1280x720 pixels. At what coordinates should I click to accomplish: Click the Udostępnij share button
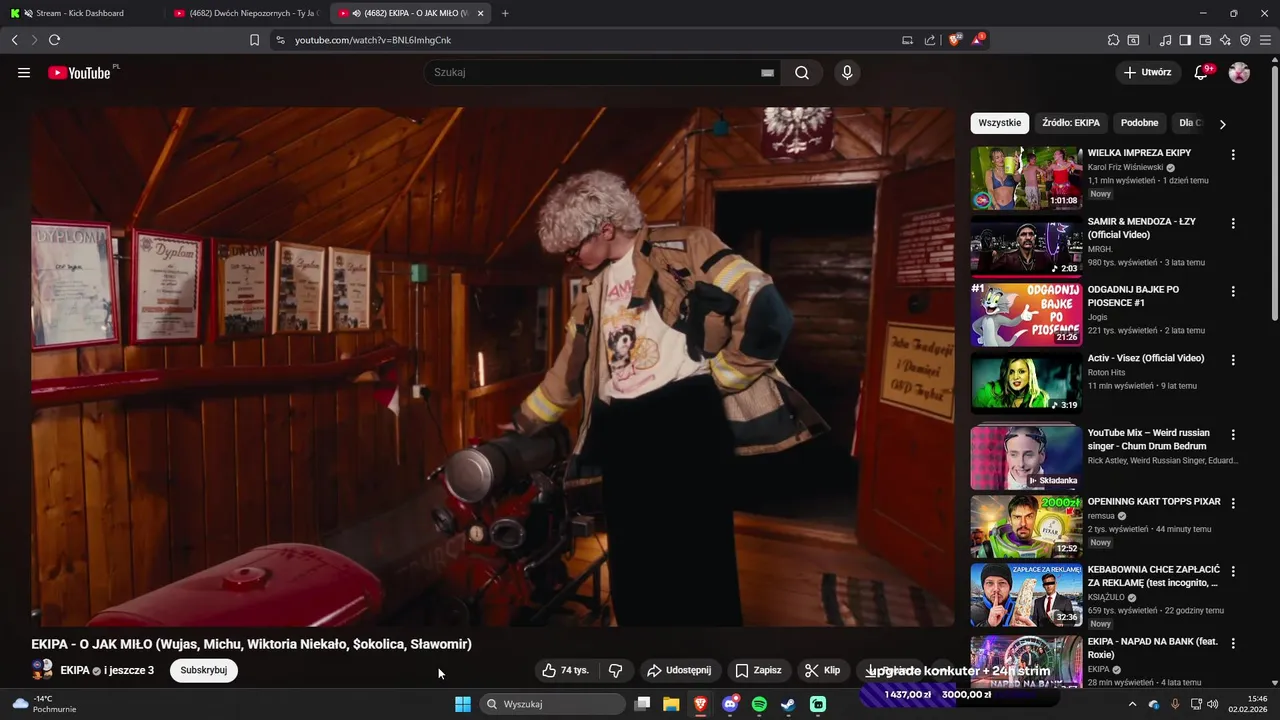(x=679, y=670)
